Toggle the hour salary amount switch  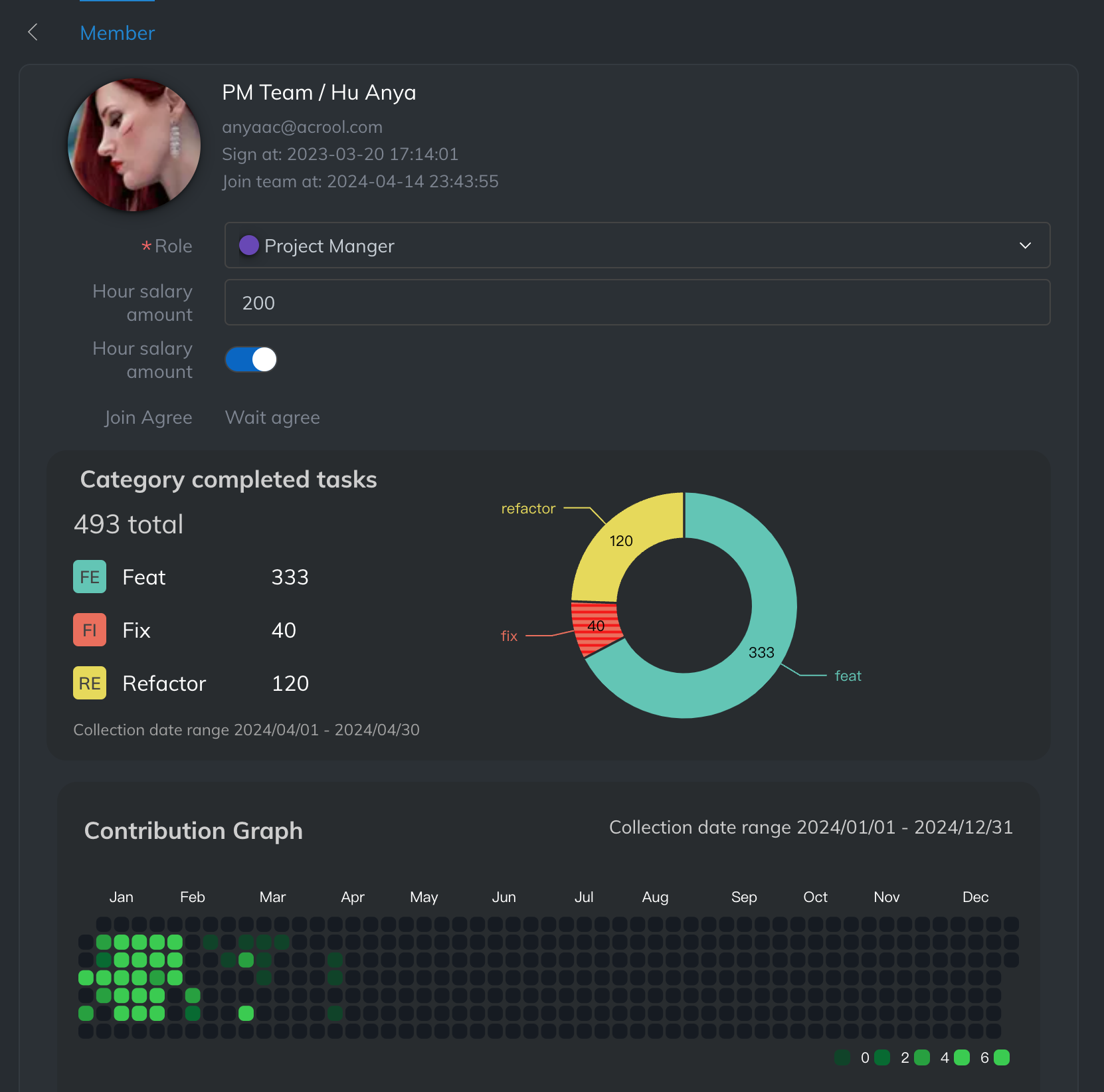pos(251,360)
